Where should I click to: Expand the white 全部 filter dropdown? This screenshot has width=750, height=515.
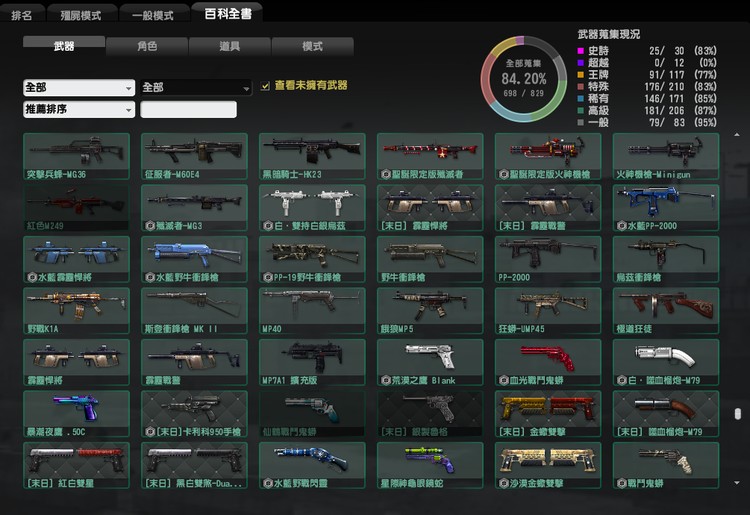(79, 88)
